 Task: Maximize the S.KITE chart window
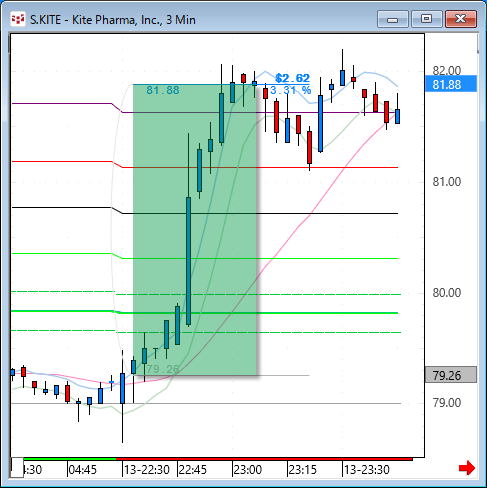(427, 19)
